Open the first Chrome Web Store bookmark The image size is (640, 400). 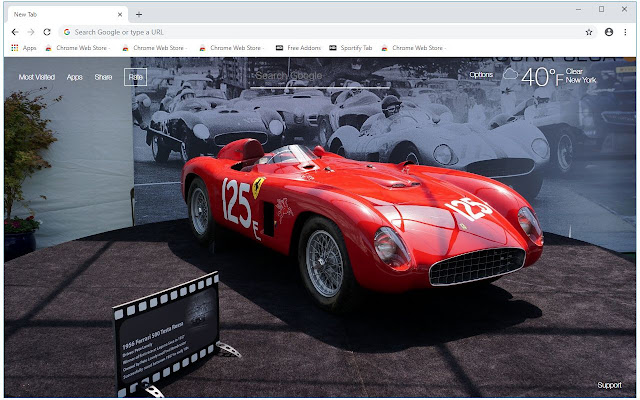78,48
